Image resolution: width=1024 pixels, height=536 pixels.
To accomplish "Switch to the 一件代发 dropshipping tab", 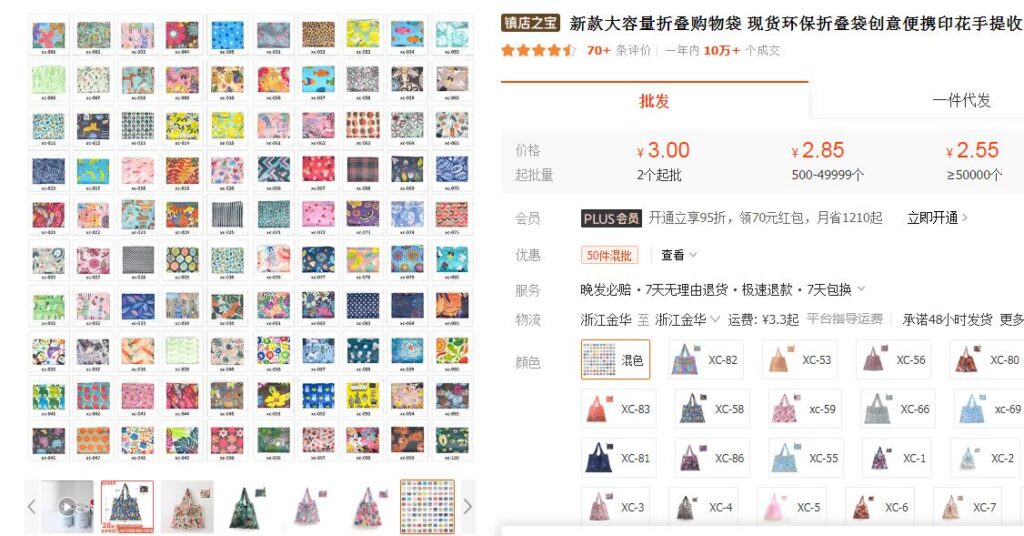I will pyautogui.click(x=961, y=101).
